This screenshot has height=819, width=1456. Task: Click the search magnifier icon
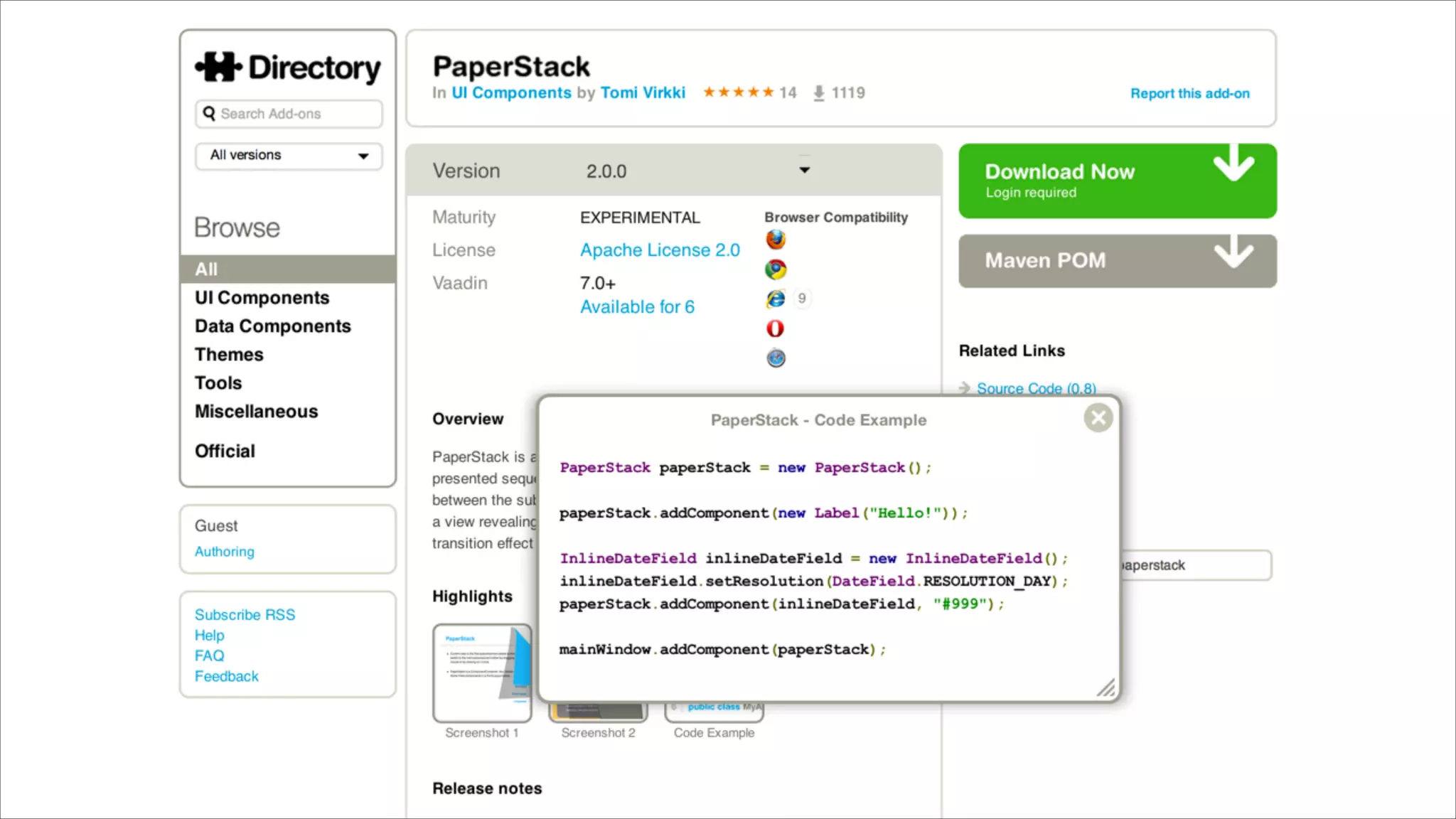click(x=209, y=114)
